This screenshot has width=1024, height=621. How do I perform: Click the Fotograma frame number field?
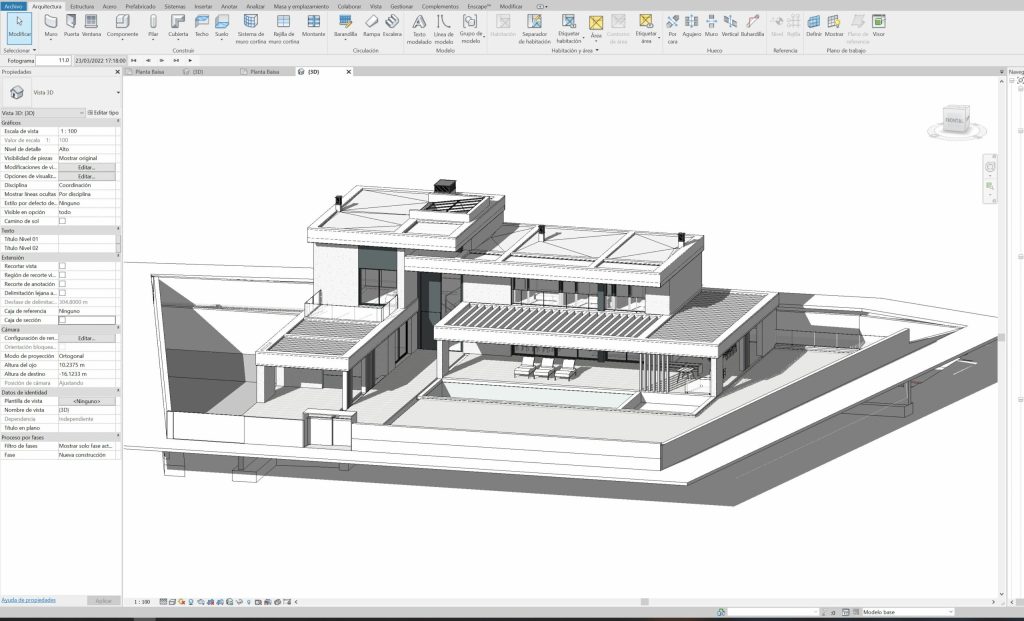[x=54, y=60]
